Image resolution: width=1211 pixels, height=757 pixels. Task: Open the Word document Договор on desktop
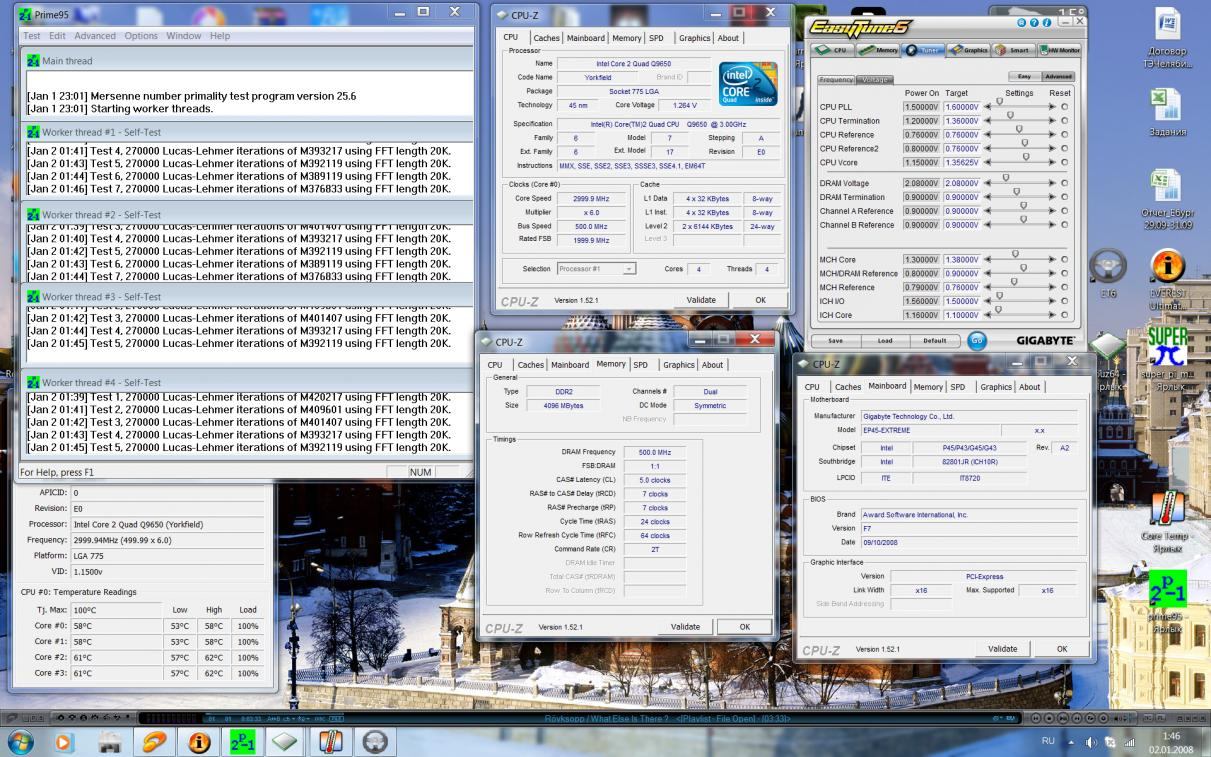[1166, 38]
